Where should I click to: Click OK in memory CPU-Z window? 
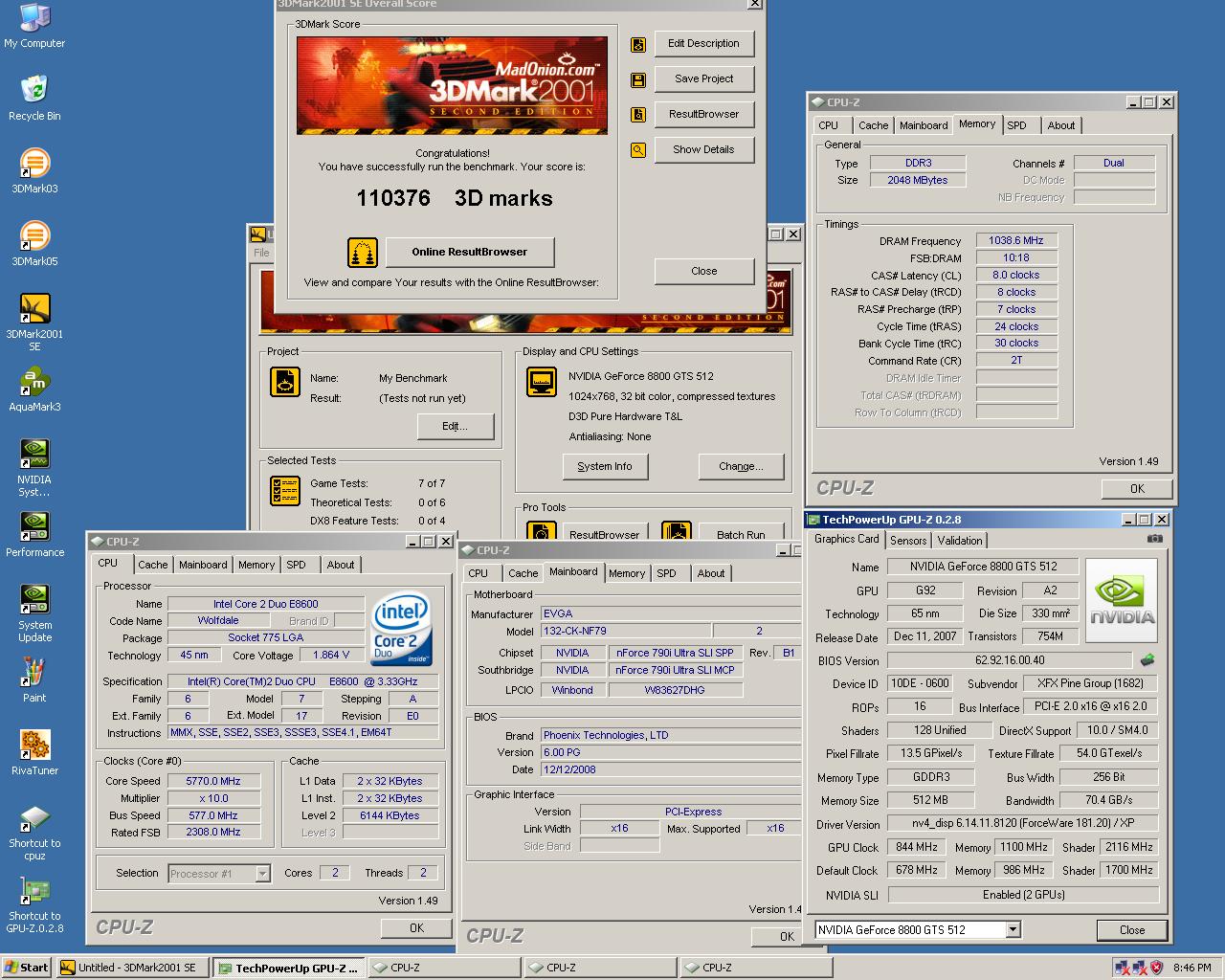coord(1137,488)
